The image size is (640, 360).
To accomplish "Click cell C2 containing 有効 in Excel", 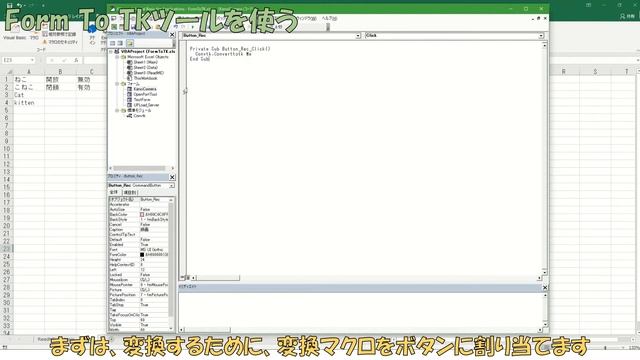I will (x=91, y=87).
